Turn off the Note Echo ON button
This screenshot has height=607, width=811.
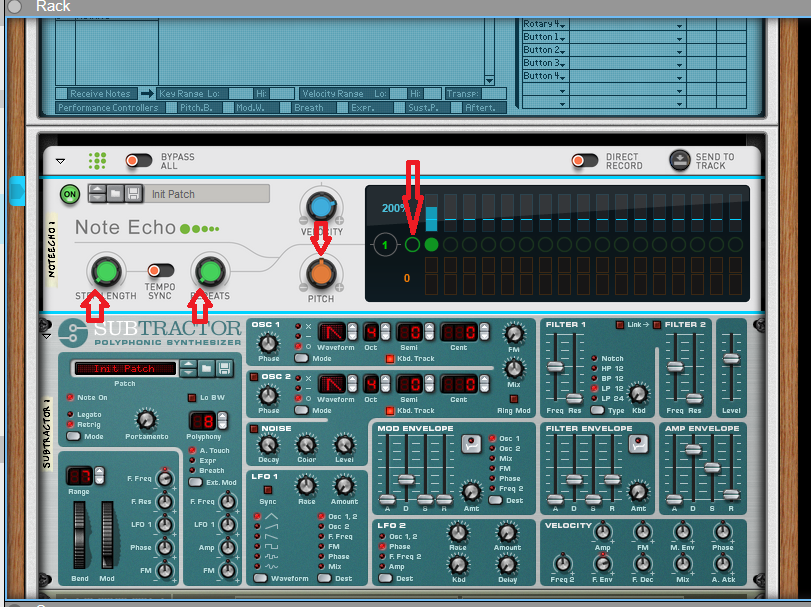[70, 194]
